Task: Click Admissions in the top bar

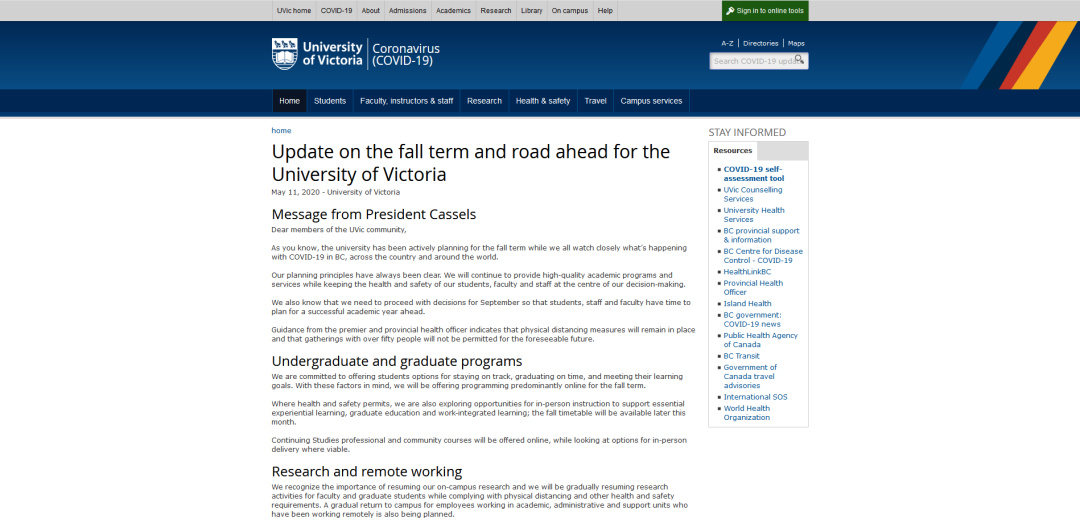Action: 407,11
